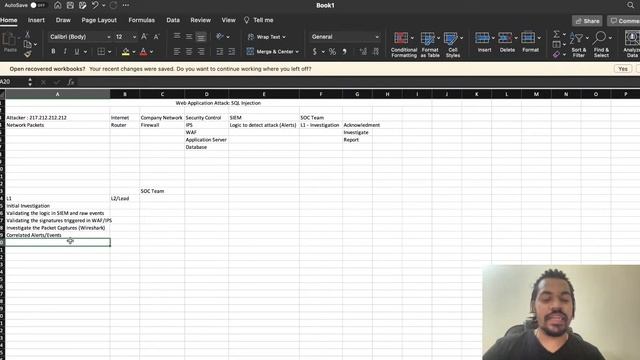Click the AutoSum sigma icon

coord(556,34)
